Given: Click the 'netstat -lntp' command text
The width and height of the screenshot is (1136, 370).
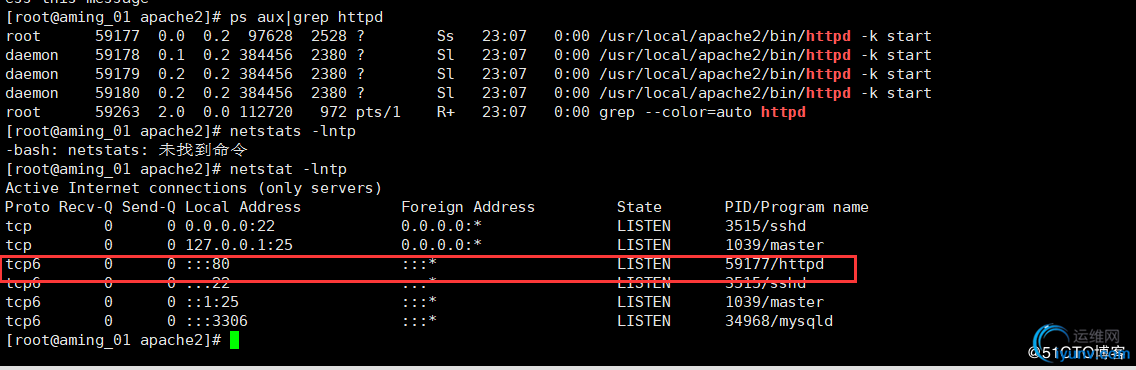Looking at the screenshot, I should point(288,169).
